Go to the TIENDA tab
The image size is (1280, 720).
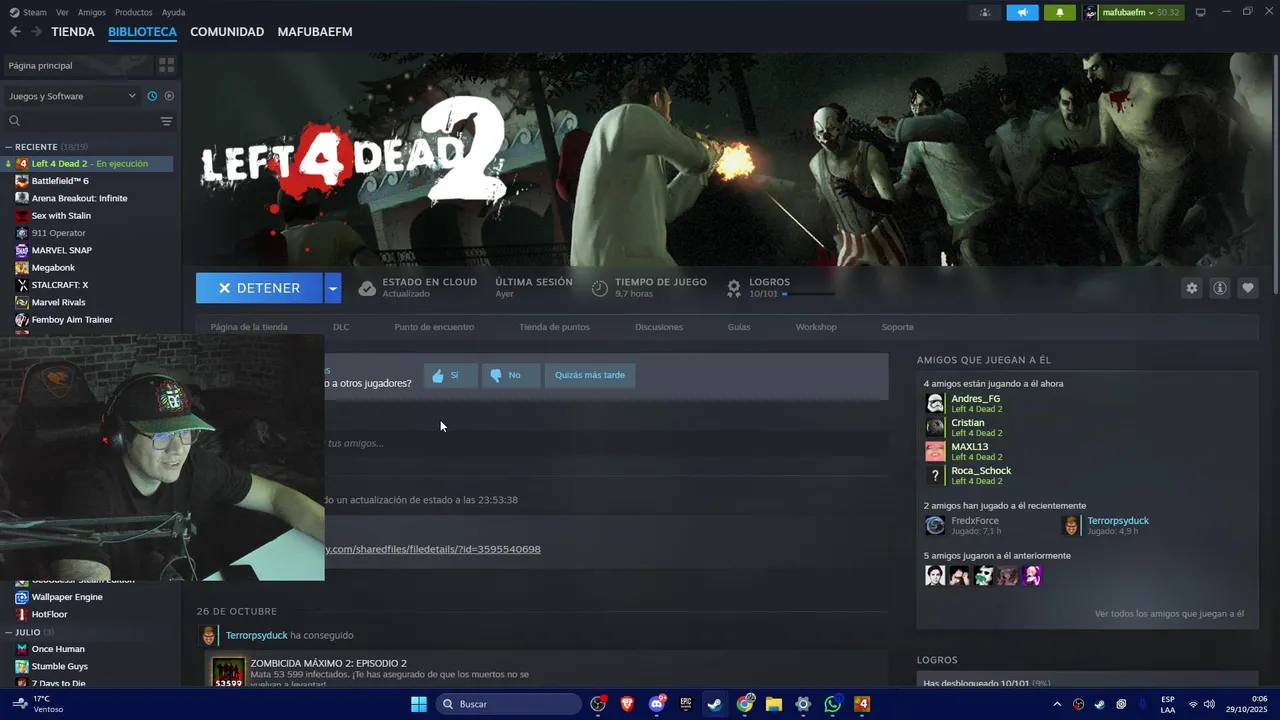73,32
